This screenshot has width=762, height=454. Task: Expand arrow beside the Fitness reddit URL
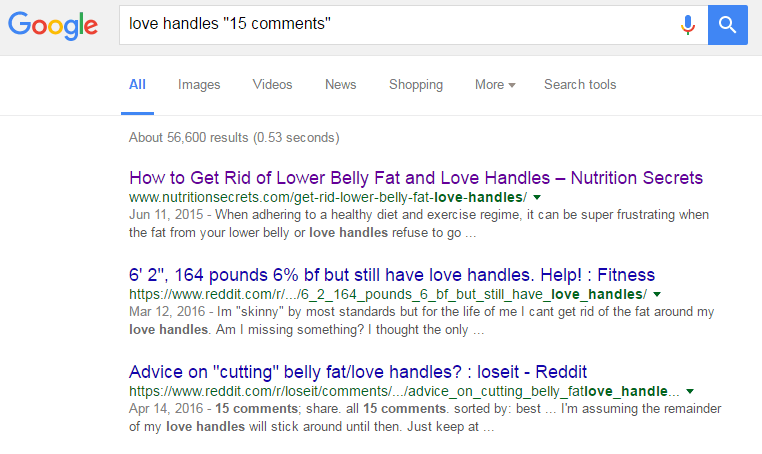click(x=657, y=294)
